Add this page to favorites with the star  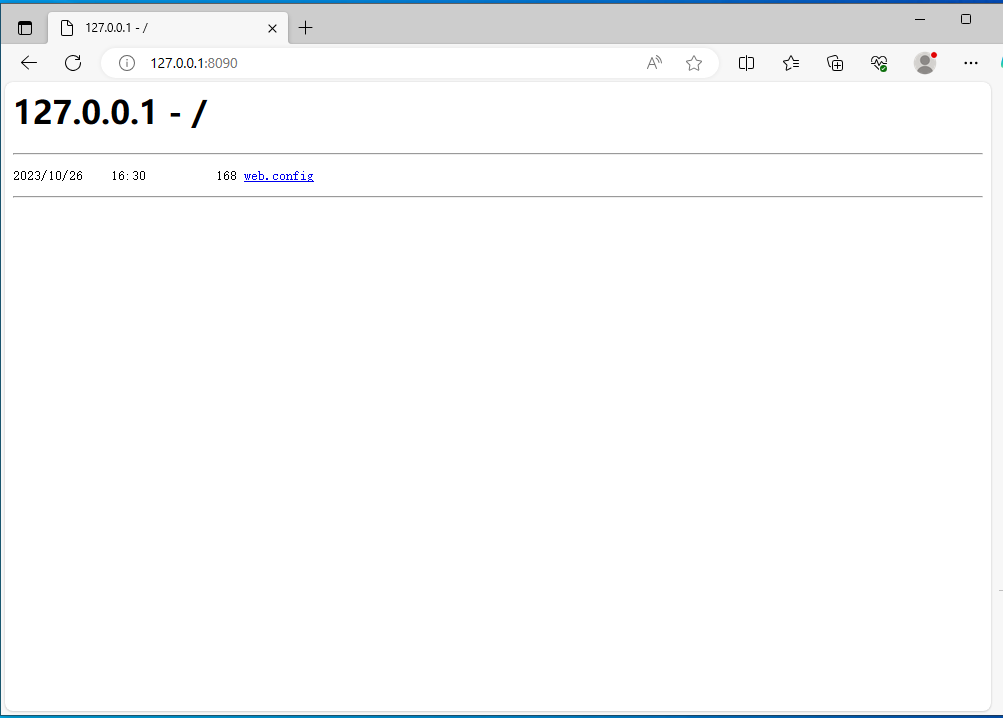pos(694,62)
